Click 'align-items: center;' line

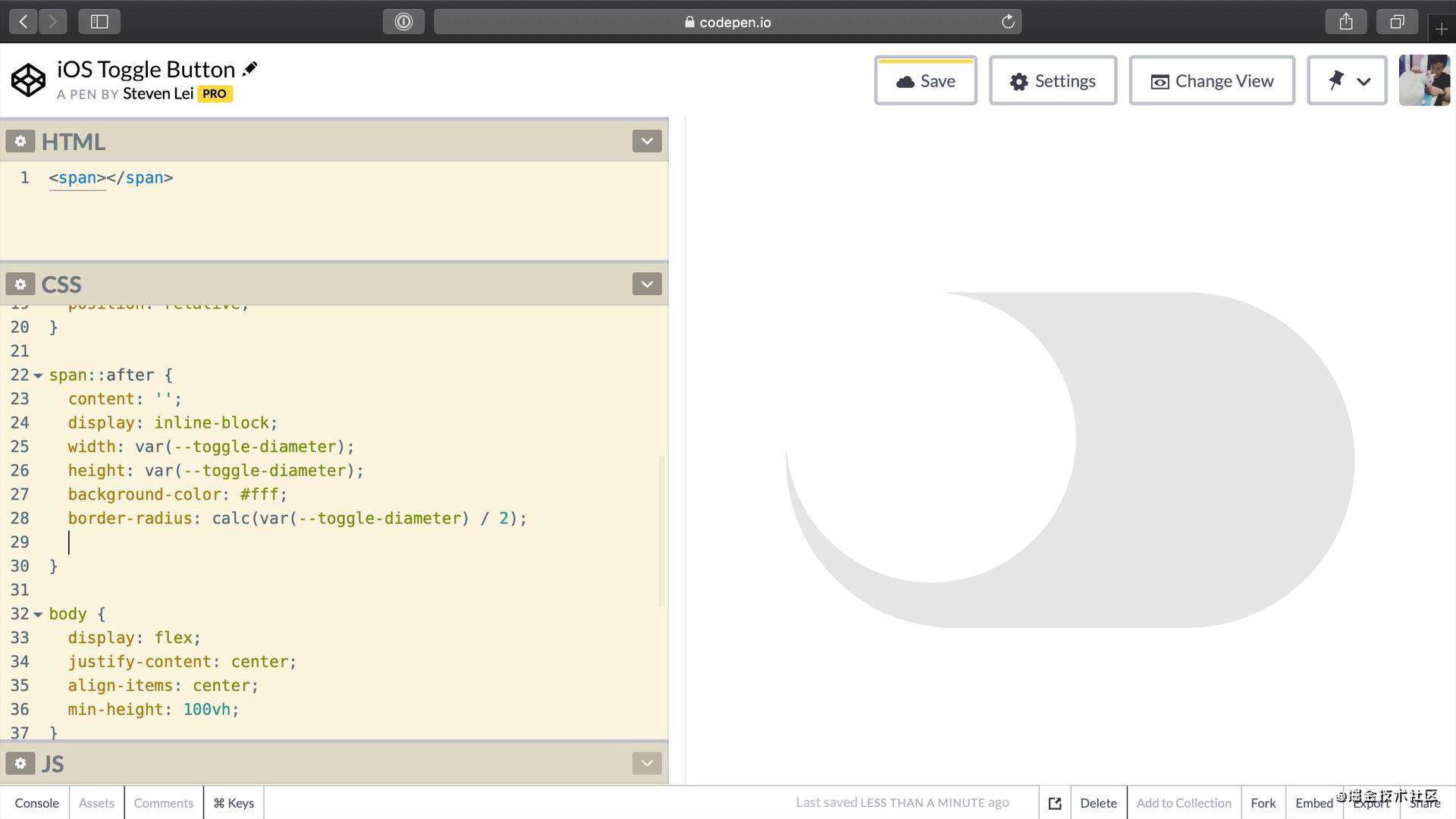(x=163, y=686)
